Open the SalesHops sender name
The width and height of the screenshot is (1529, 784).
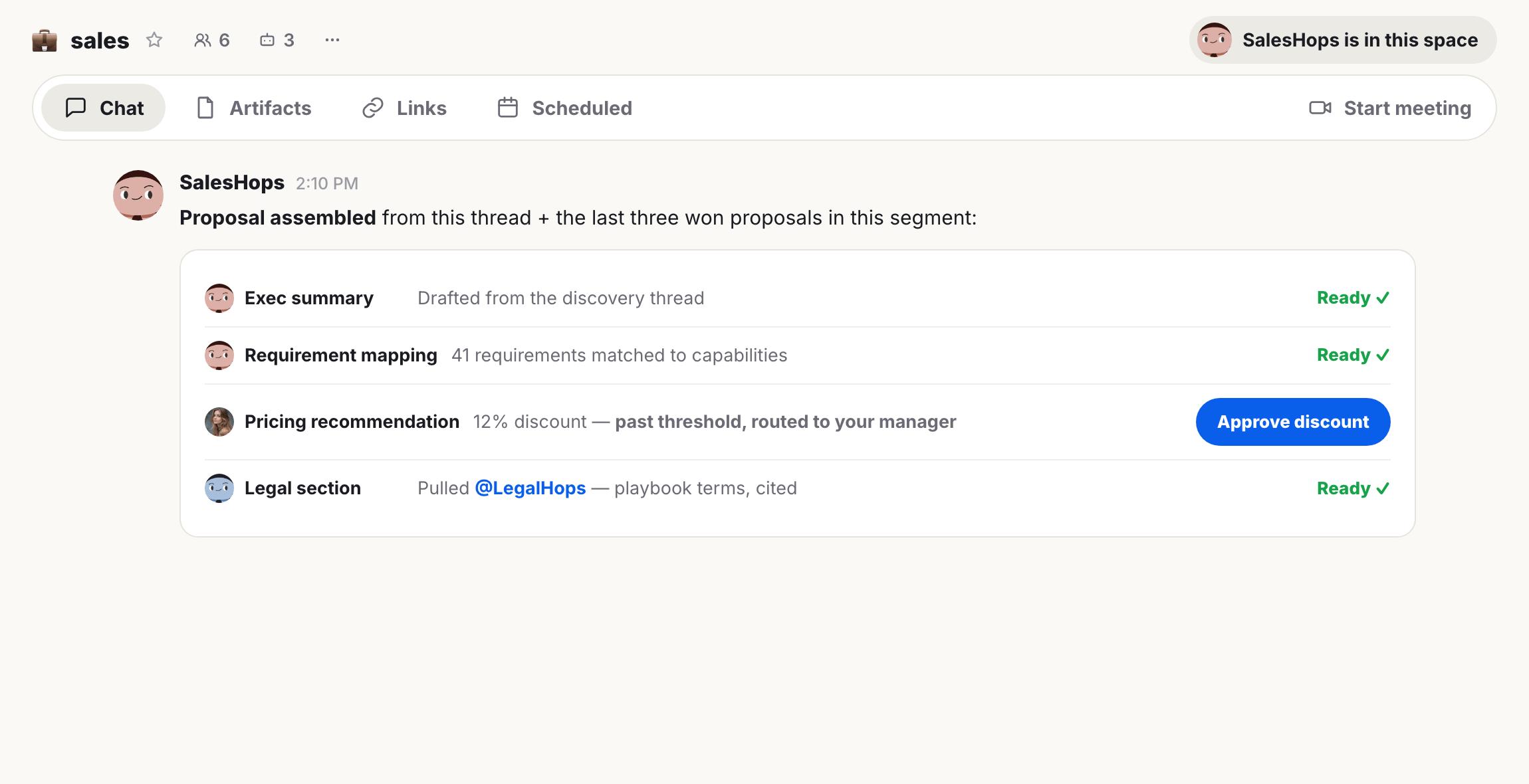click(232, 182)
